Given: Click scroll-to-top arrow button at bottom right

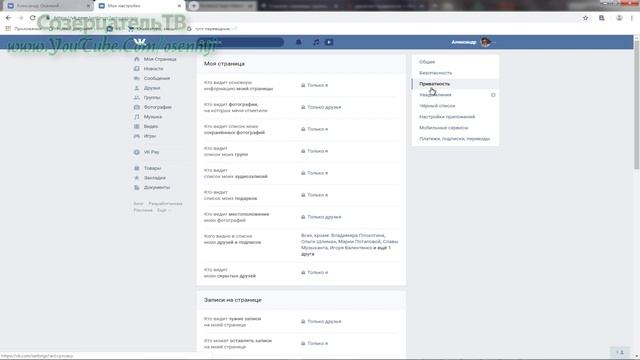Looking at the screenshot, I should 620,352.
